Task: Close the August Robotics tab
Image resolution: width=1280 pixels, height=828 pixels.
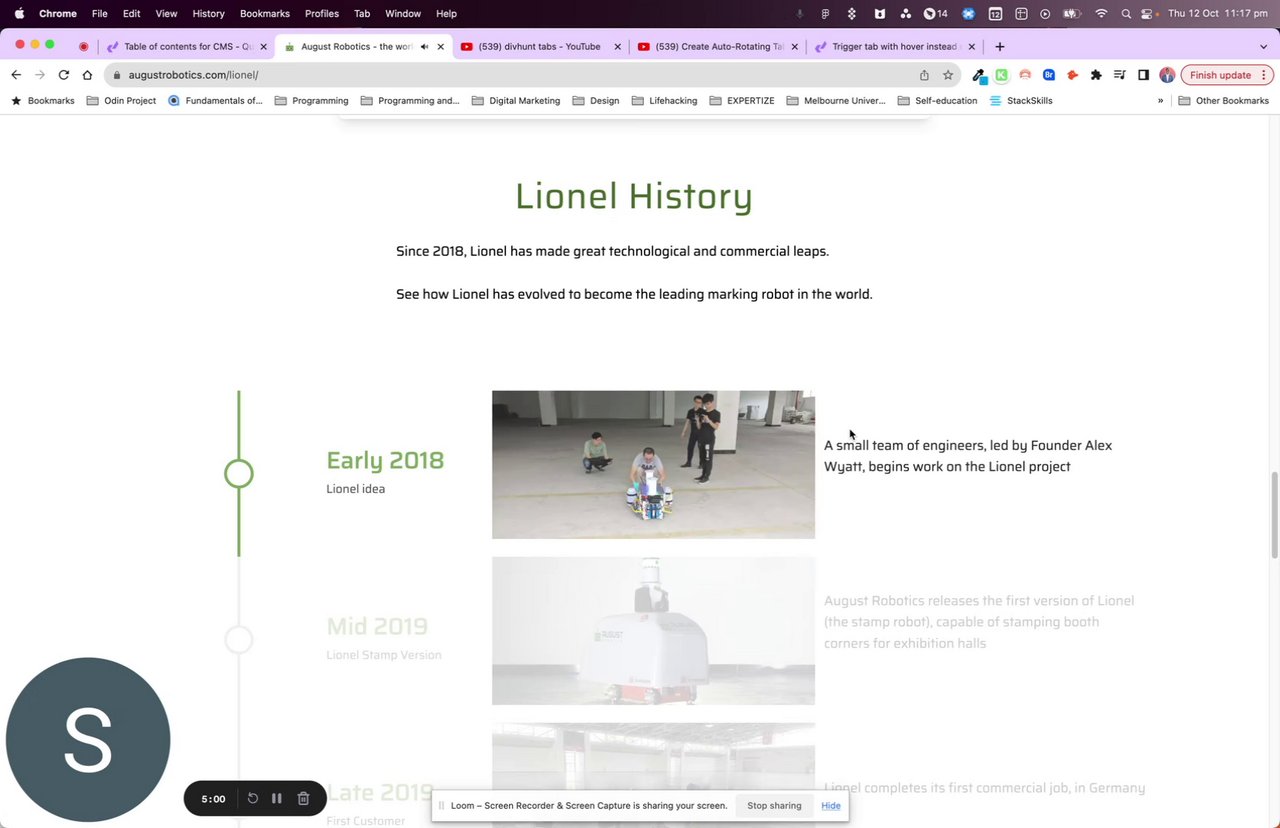Action: pos(440,46)
